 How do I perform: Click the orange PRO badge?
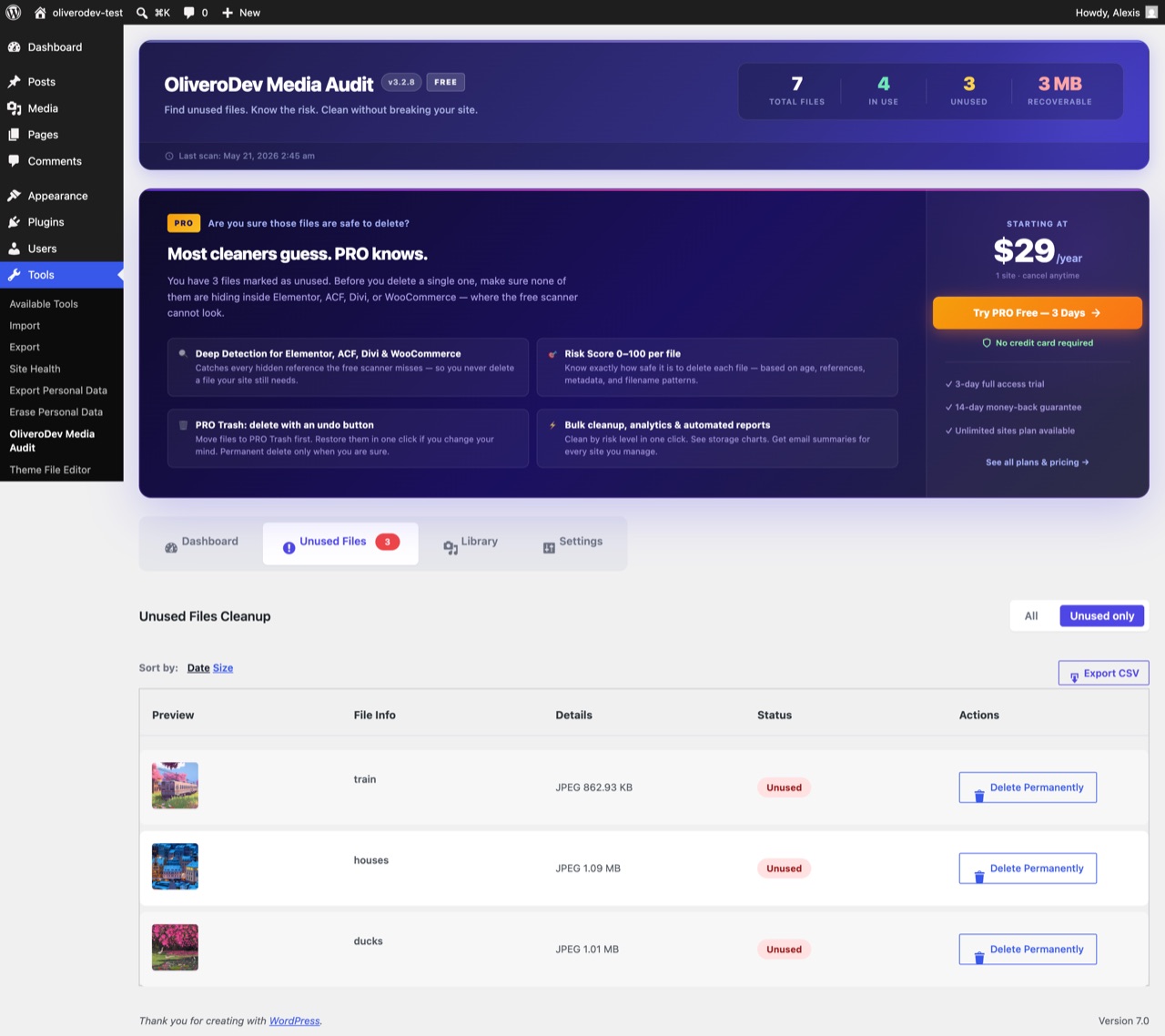tap(184, 223)
